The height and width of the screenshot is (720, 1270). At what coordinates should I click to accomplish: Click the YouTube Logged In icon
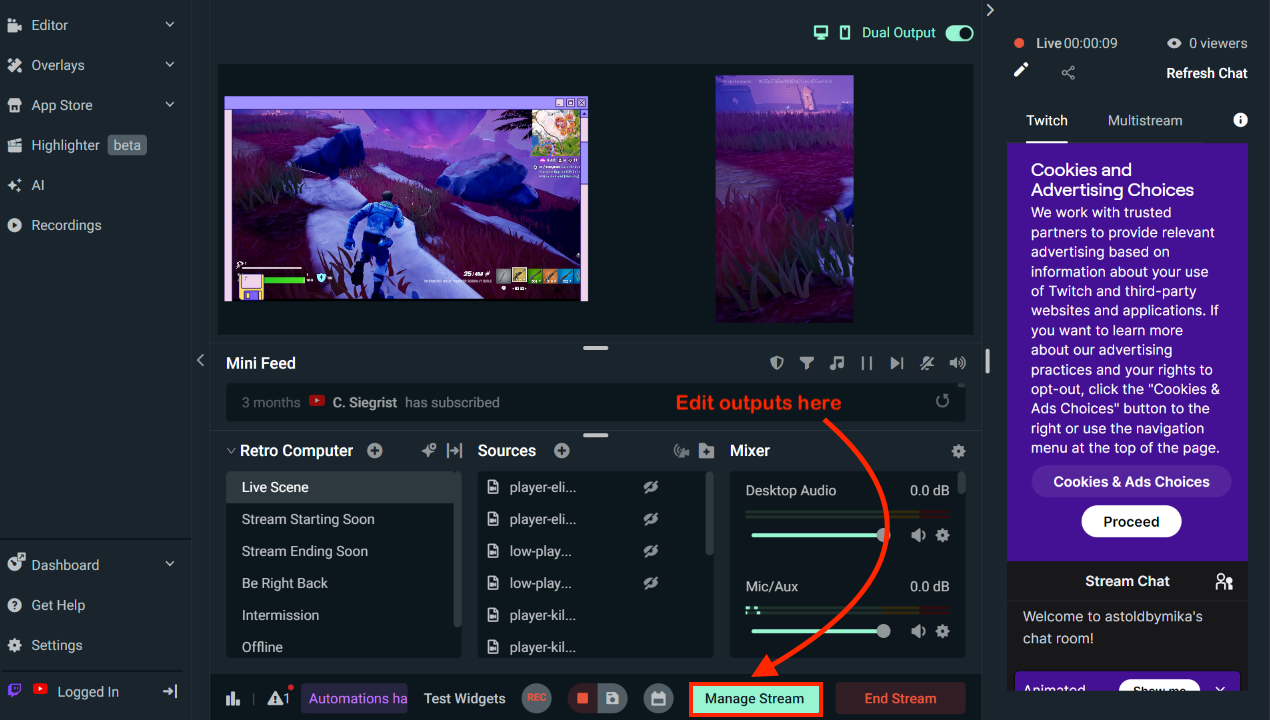coord(40,689)
